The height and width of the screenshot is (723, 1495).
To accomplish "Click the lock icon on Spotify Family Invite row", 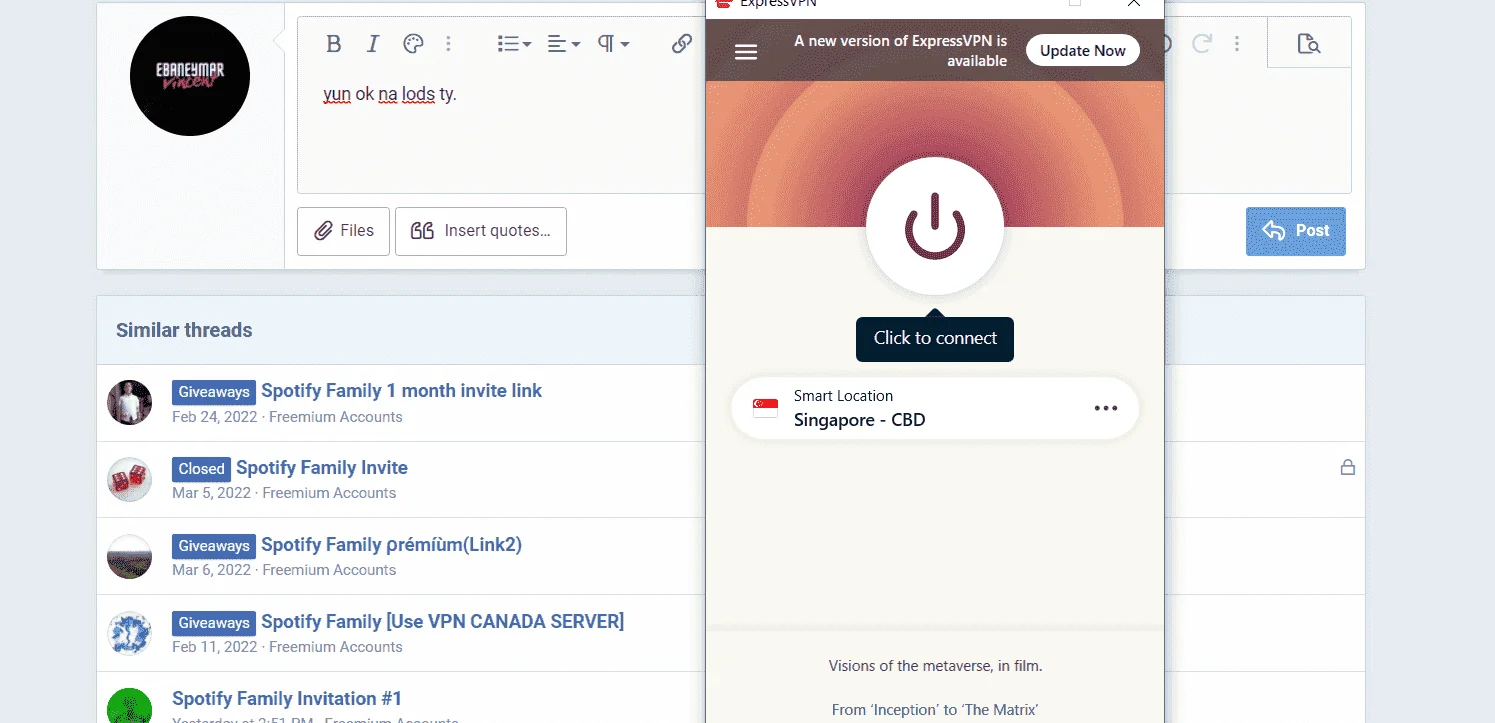I will tap(1347, 467).
